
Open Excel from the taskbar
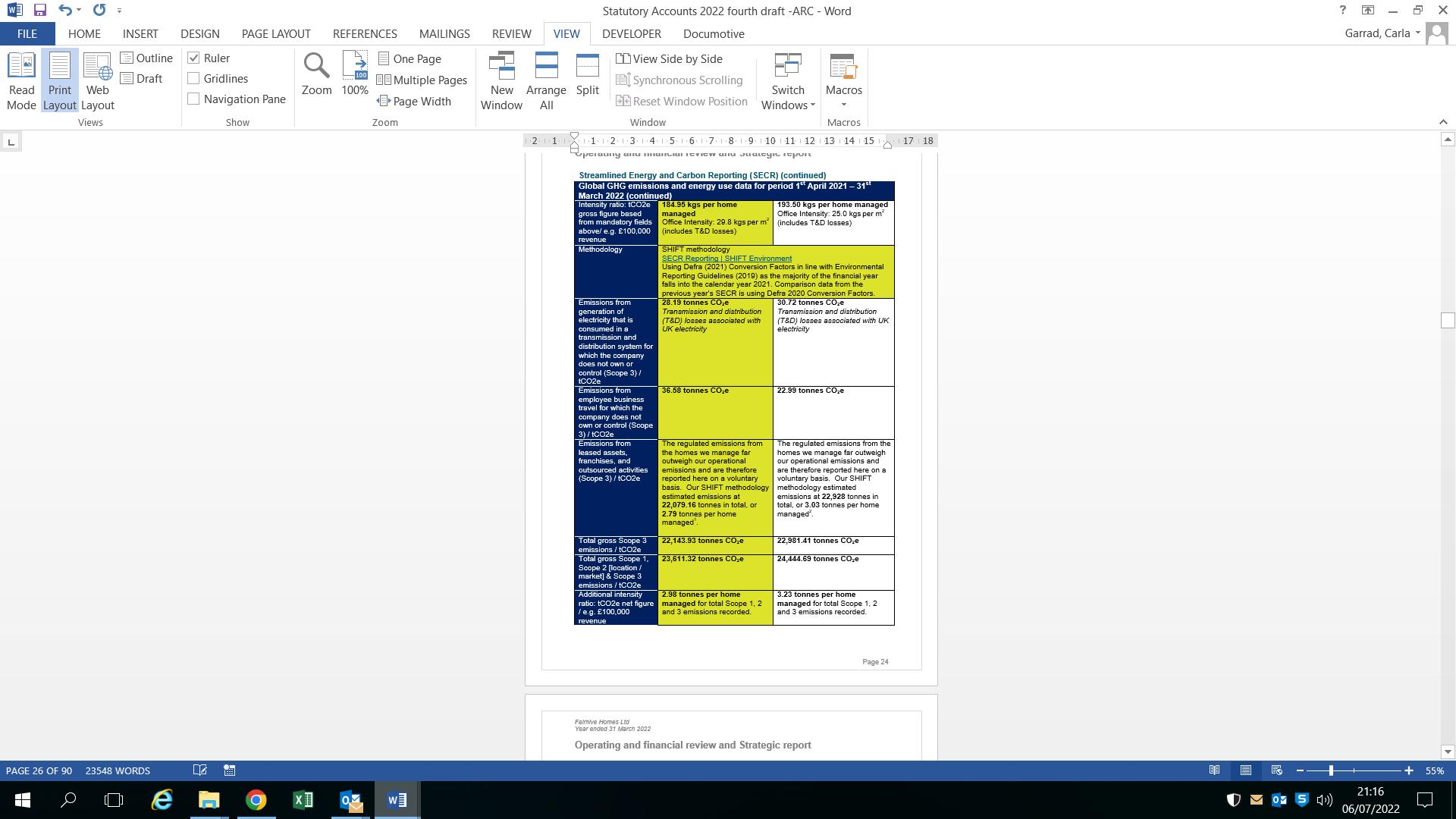[303, 800]
